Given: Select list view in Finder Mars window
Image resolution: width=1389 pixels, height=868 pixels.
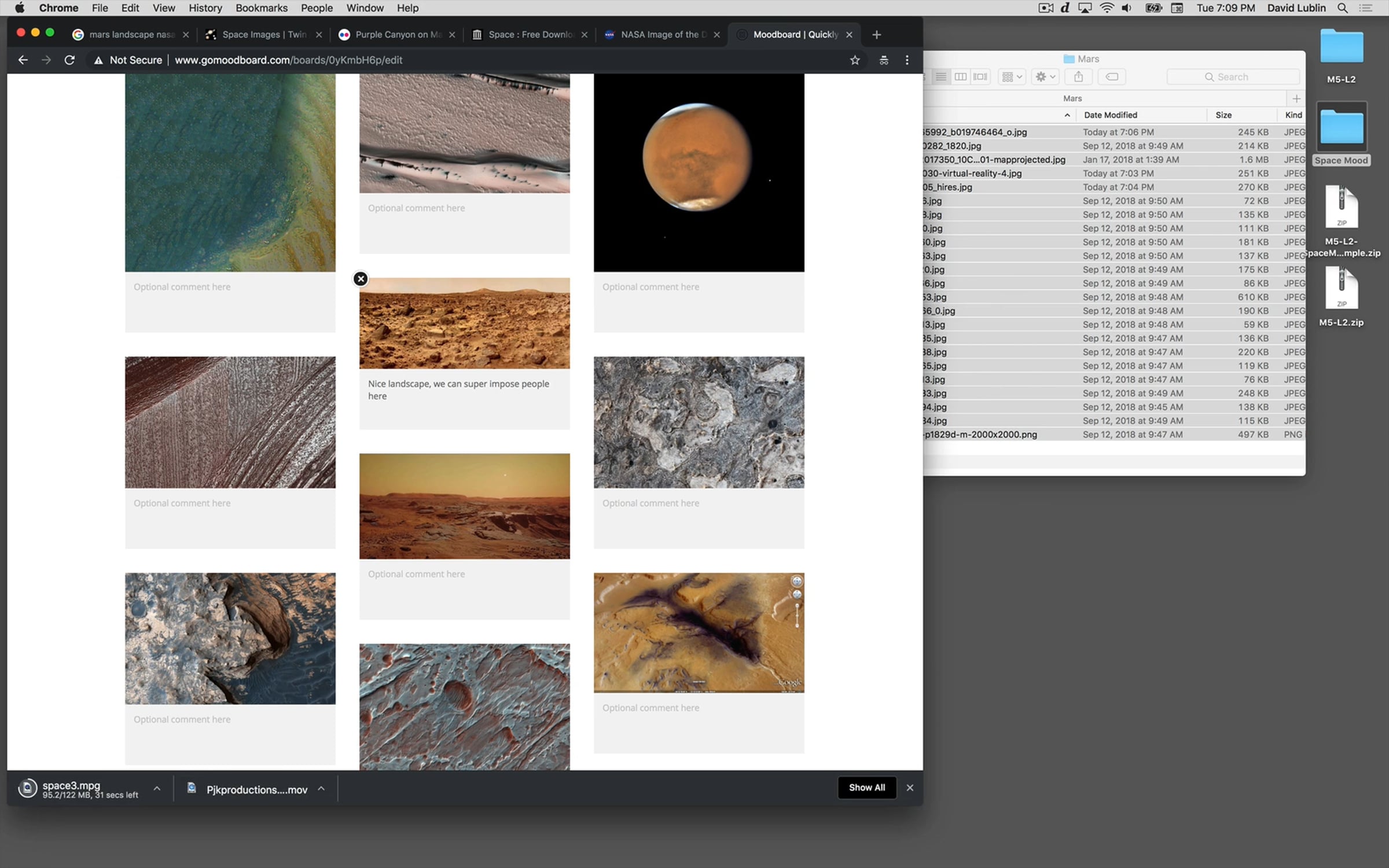Looking at the screenshot, I should [x=941, y=77].
